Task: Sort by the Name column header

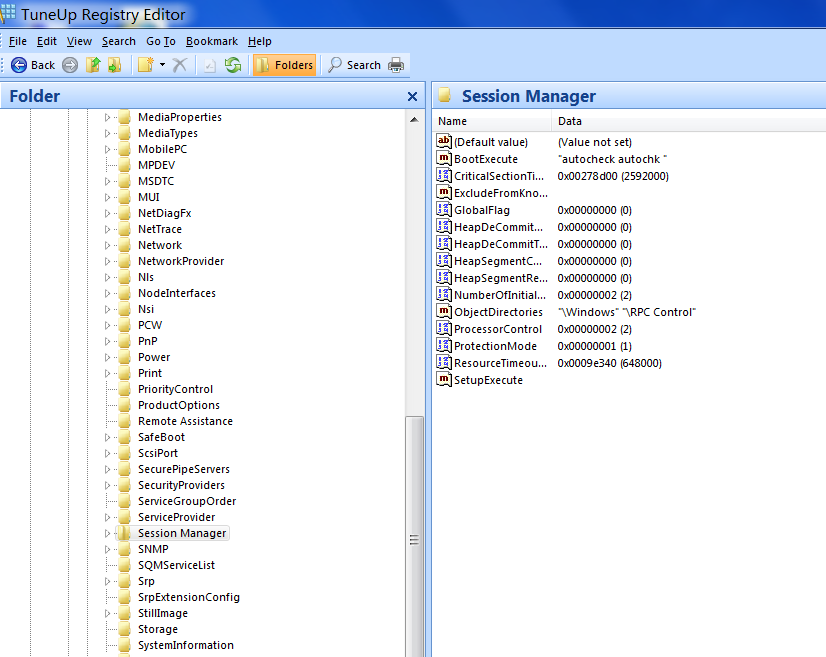Action: pos(492,121)
